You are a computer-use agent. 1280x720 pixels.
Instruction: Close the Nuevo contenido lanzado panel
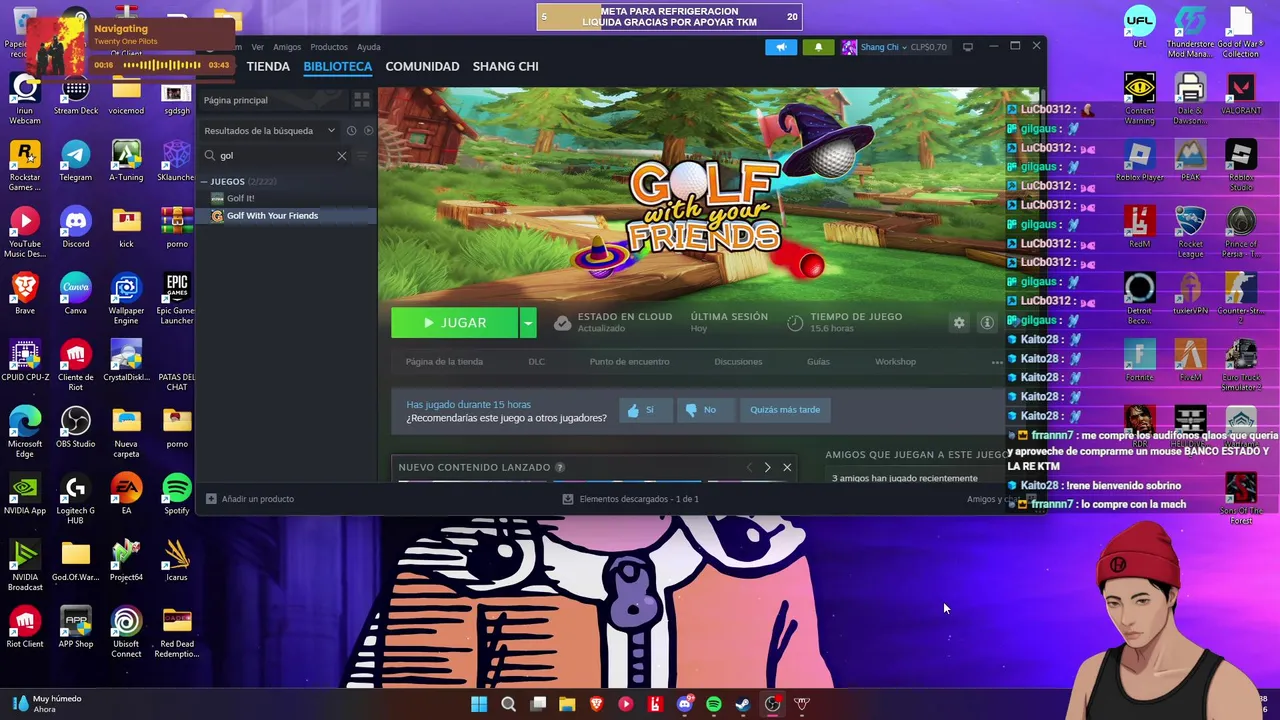point(787,467)
